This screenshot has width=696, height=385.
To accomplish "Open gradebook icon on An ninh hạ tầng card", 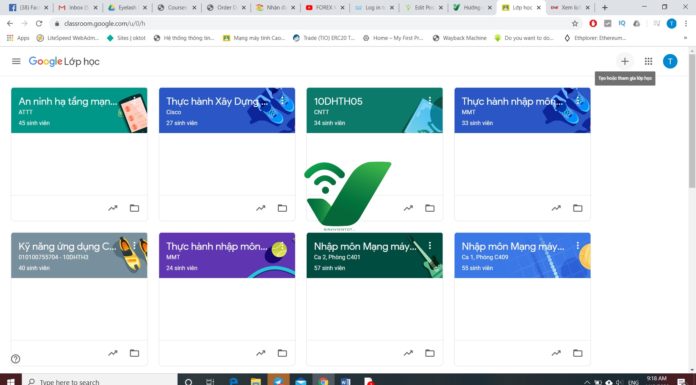I will (113, 208).
